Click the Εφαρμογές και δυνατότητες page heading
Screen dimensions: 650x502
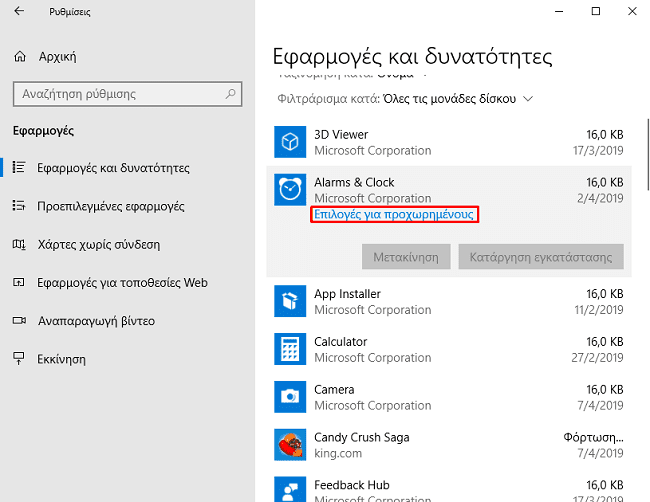(412, 56)
